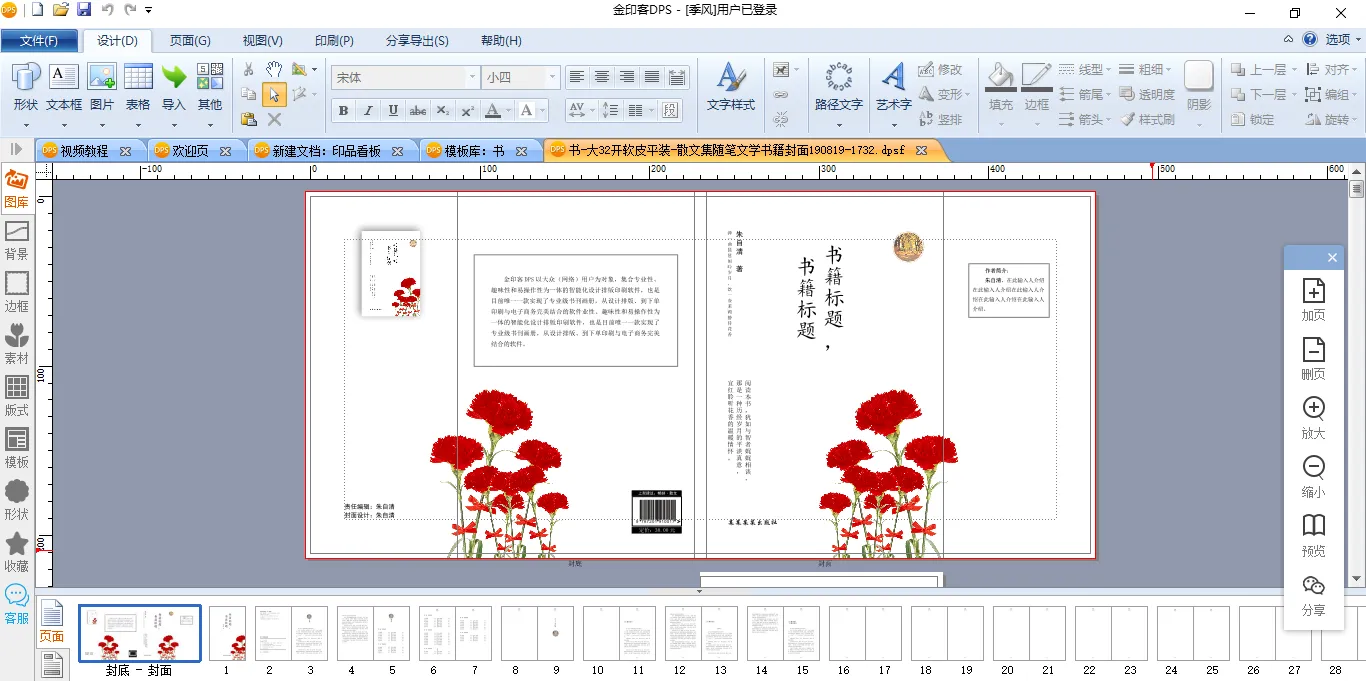Open the 图库 gallery sidebar panel

17,189
